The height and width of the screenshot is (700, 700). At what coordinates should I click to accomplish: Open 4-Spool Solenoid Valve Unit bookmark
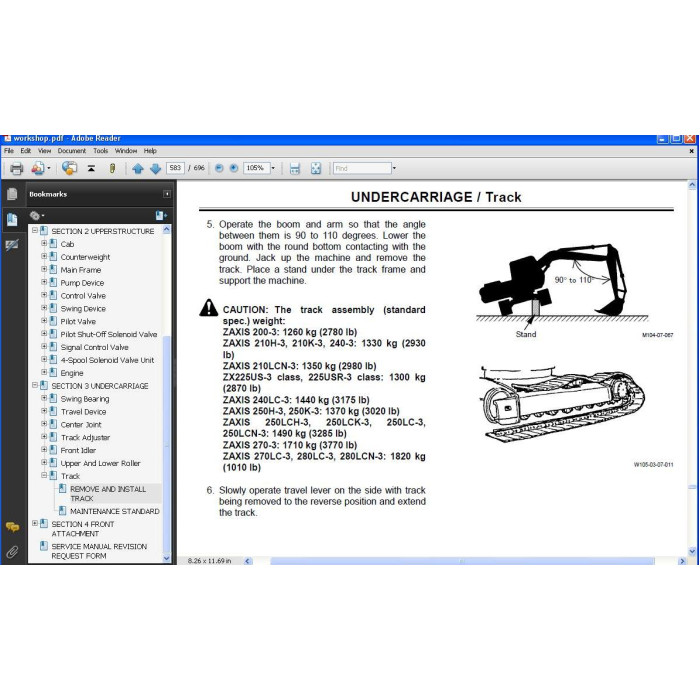click(x=107, y=360)
